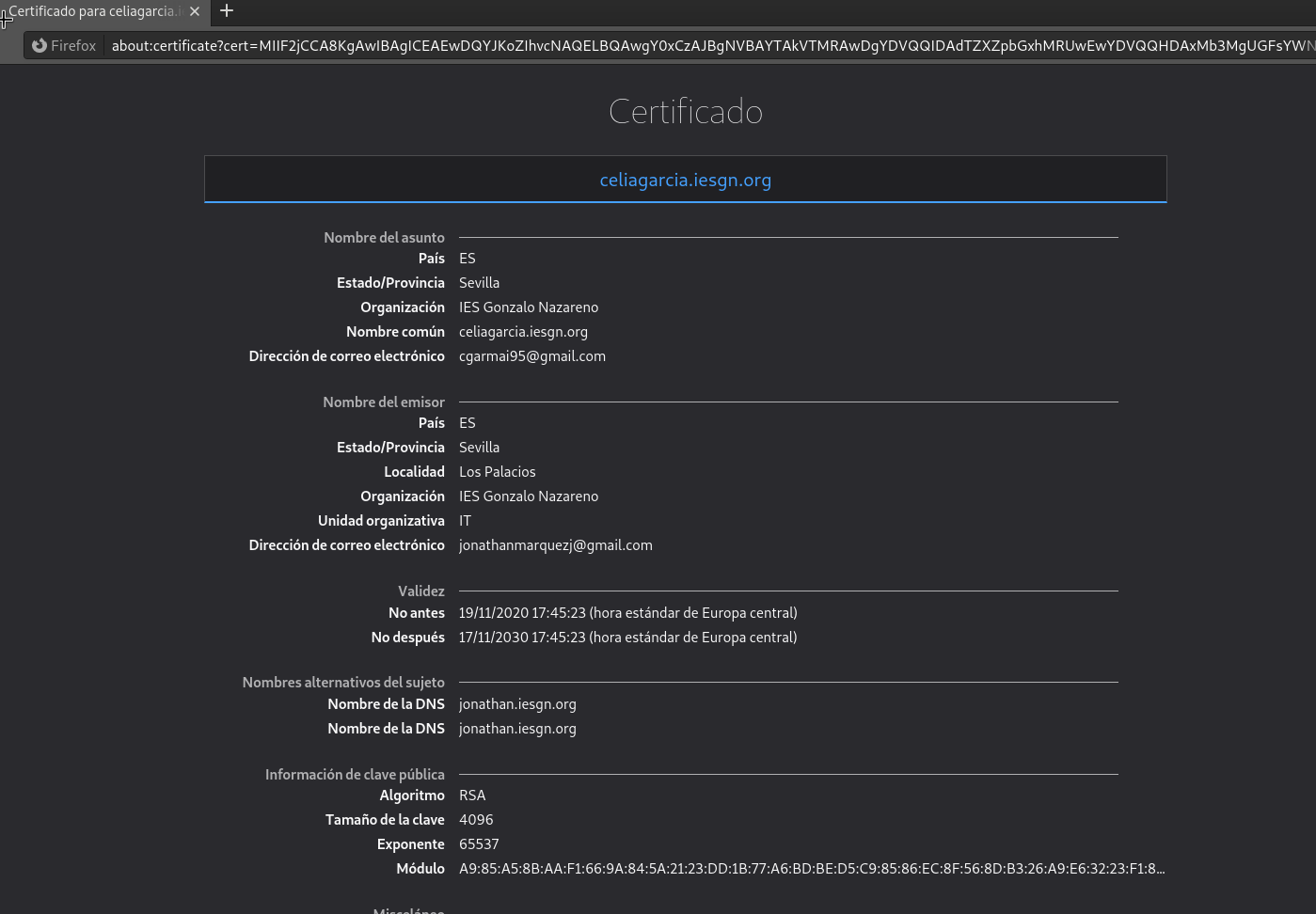Screen dimensions: 1316x914
Task: Click the No después expiry date
Action: 627,638
